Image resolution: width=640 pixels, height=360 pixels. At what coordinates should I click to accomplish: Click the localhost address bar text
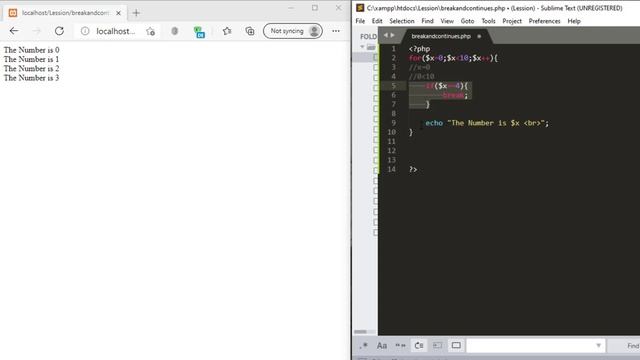(x=116, y=31)
